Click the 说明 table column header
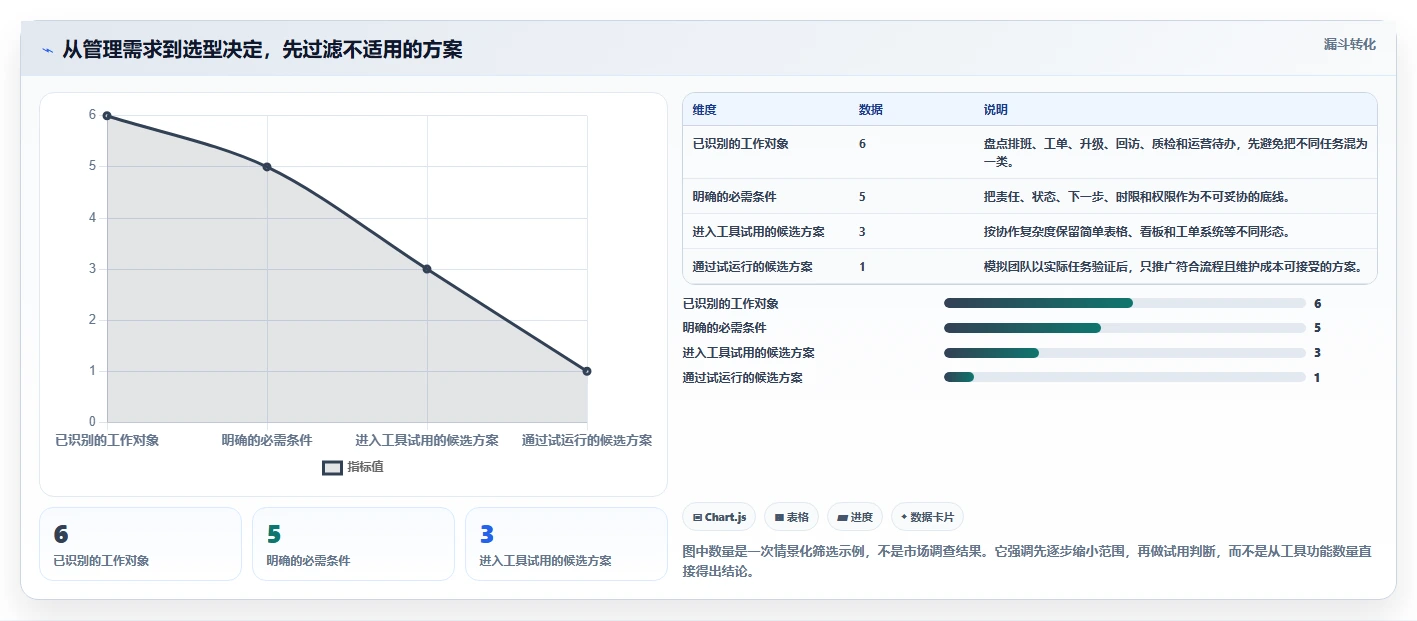This screenshot has width=1417, height=621. [x=995, y=109]
